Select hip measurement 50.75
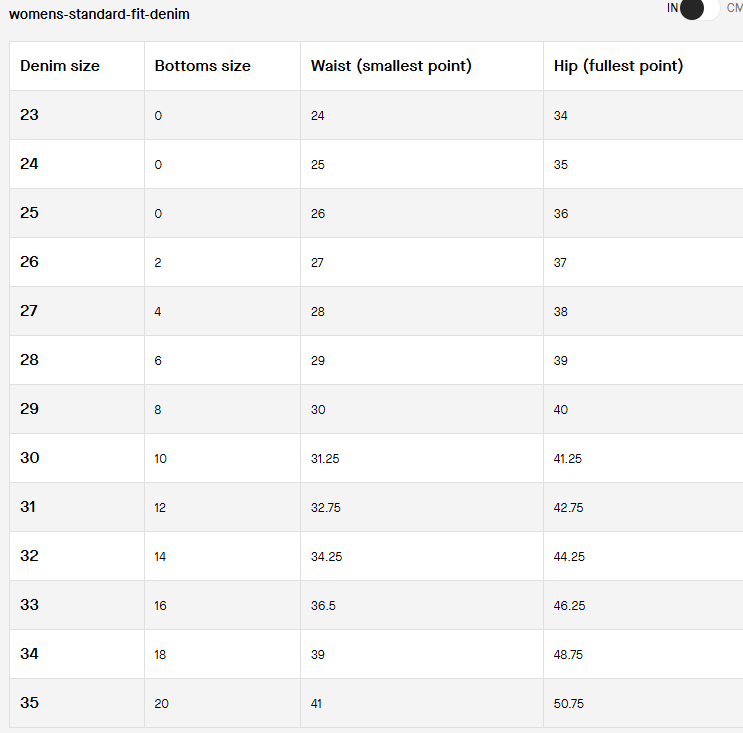The image size is (743, 733). pos(569,704)
